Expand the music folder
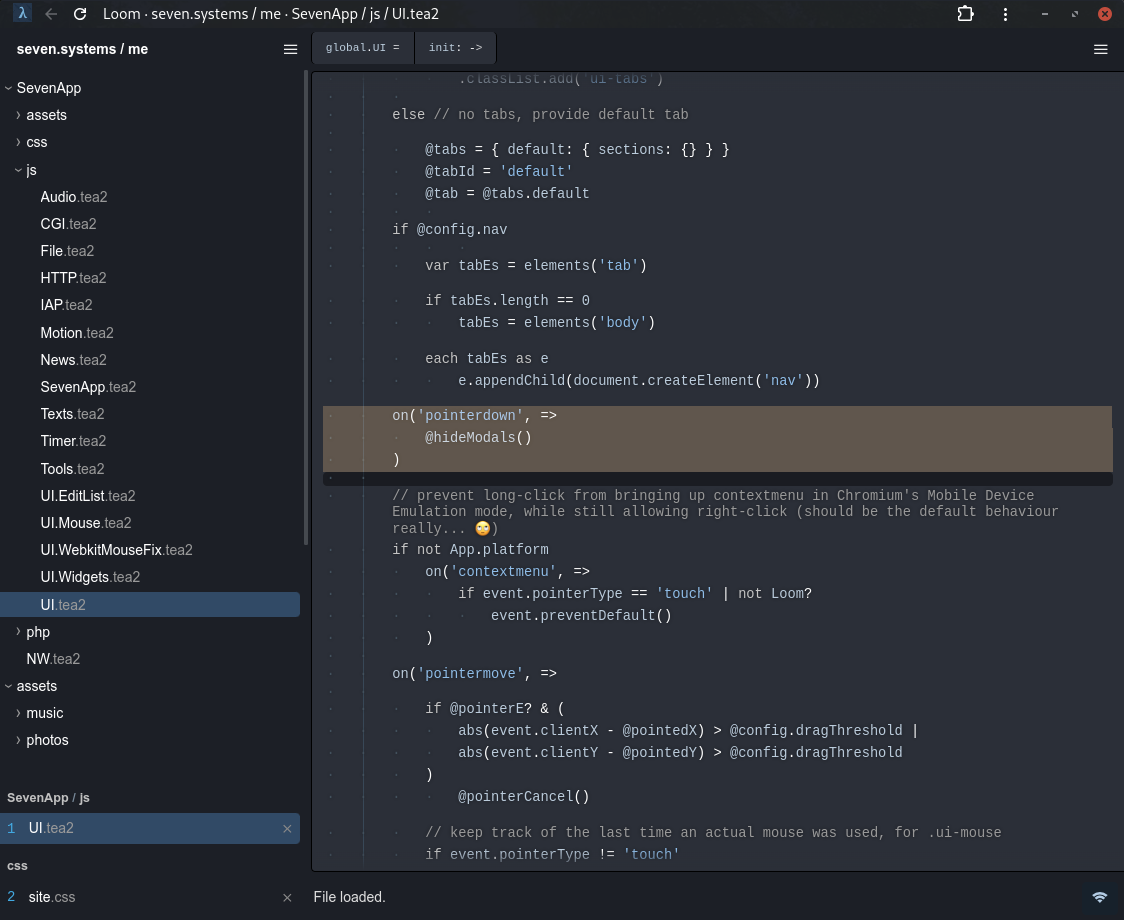The height and width of the screenshot is (920, 1124). click(19, 713)
